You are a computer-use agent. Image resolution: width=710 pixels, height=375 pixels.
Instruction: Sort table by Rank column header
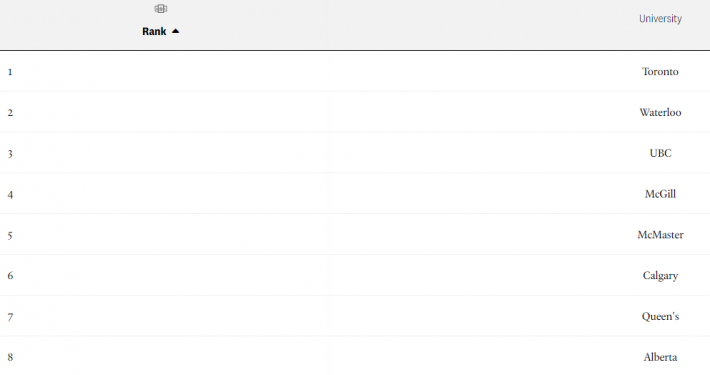pyautogui.click(x=154, y=31)
